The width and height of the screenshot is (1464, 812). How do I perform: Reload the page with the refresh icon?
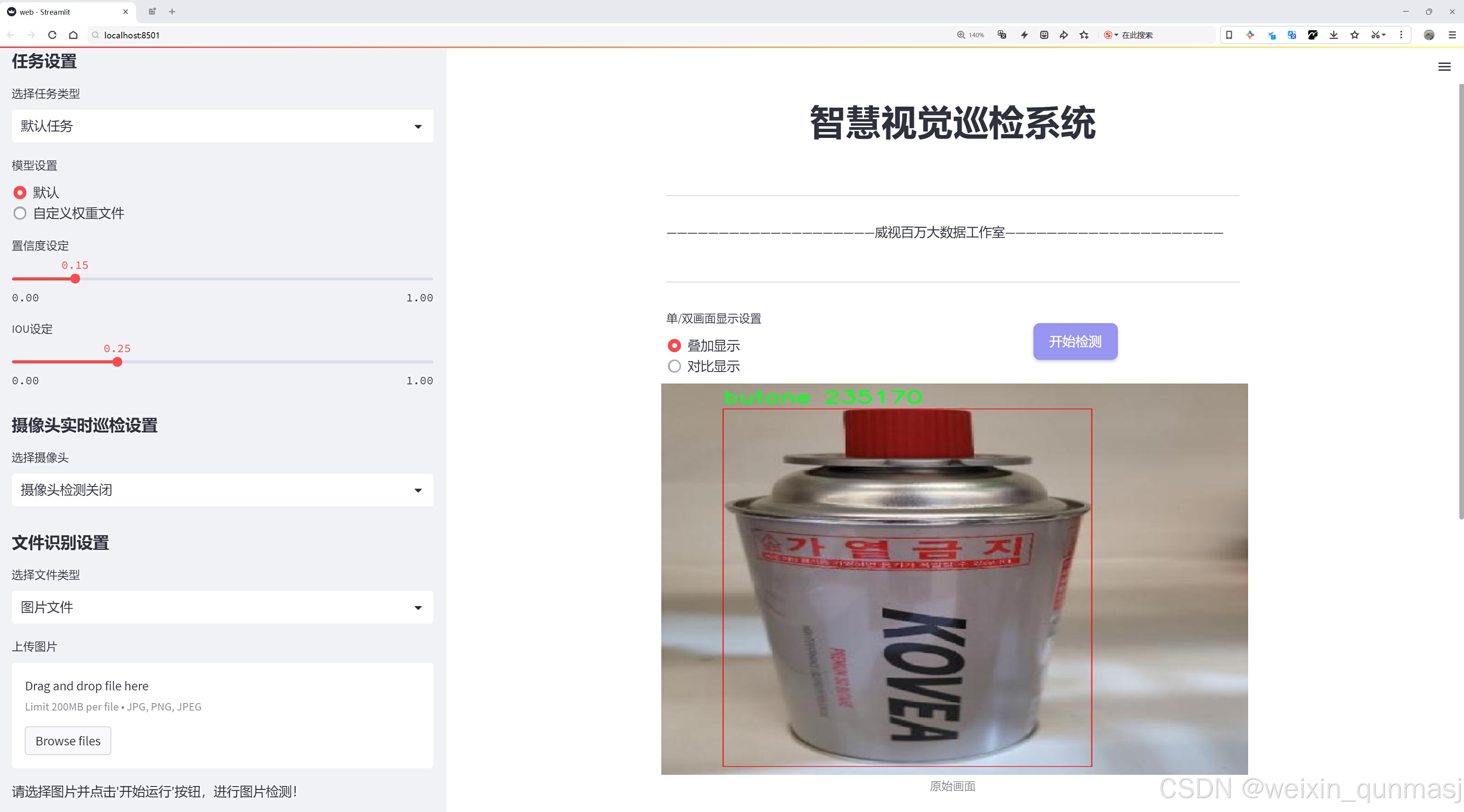[x=52, y=35]
